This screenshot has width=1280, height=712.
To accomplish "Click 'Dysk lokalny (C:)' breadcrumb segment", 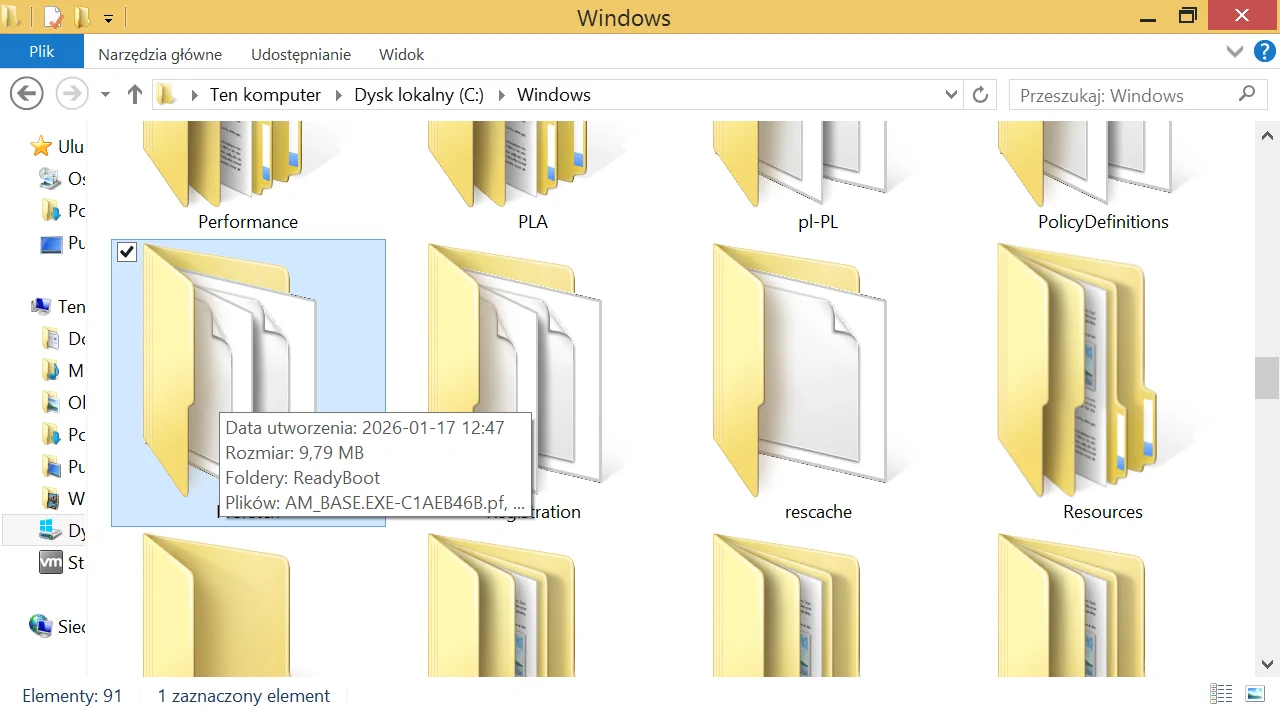I will click(x=419, y=95).
